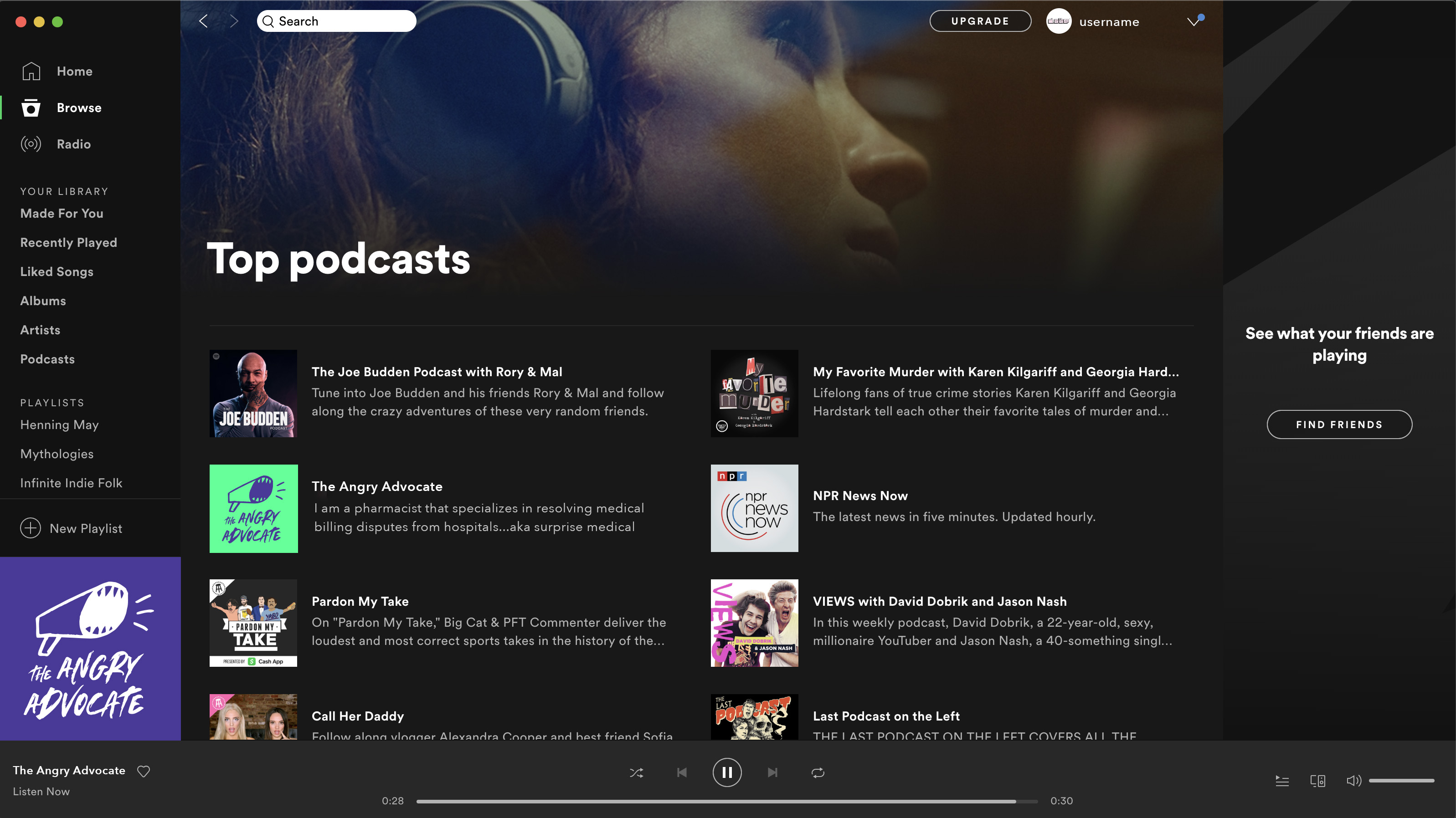Viewport: 1456px width, 818px height.
Task: Select Browse in the sidebar
Action: [x=79, y=108]
